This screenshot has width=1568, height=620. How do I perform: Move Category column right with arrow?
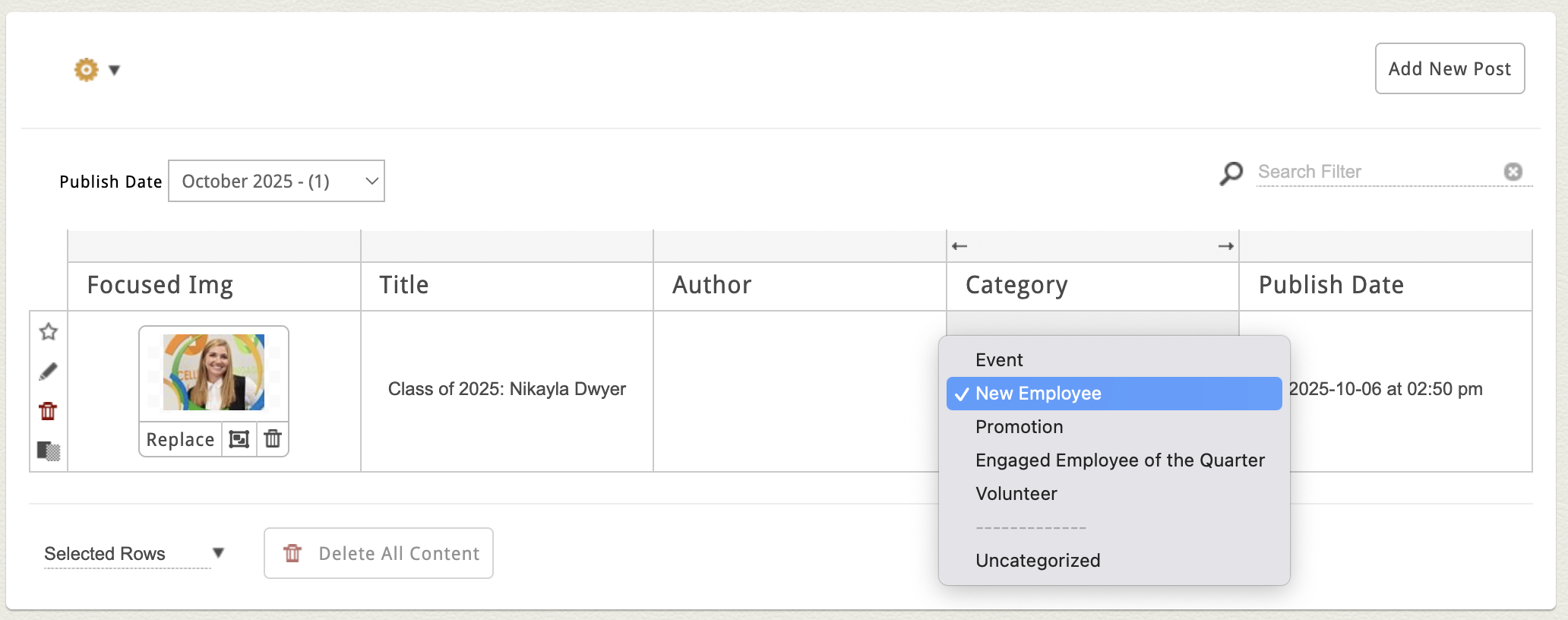(x=1225, y=246)
